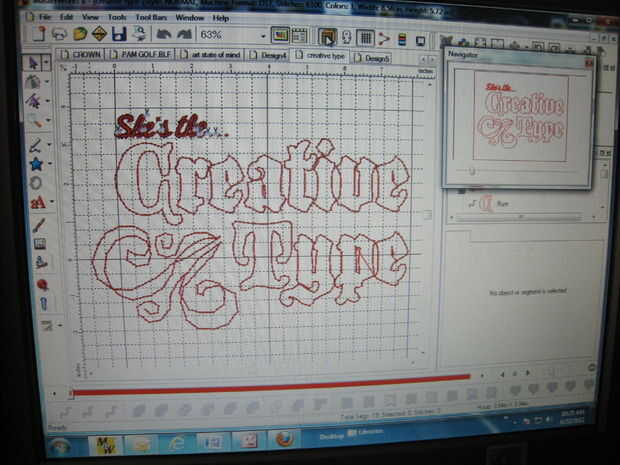Click the green shape tool icon
Viewport: 620px width, 465px height.
click(33, 82)
